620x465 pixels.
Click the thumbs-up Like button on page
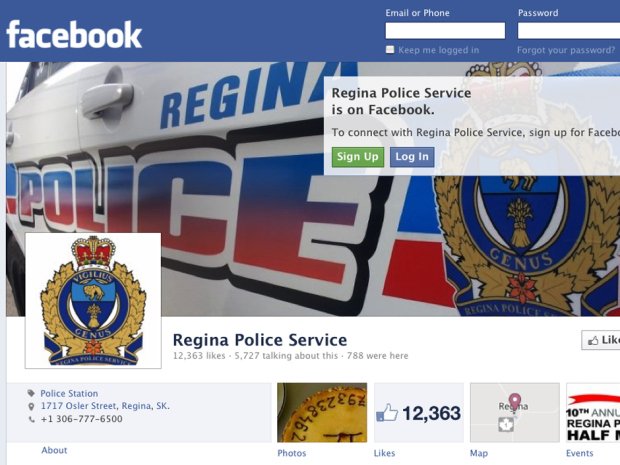tap(601, 340)
